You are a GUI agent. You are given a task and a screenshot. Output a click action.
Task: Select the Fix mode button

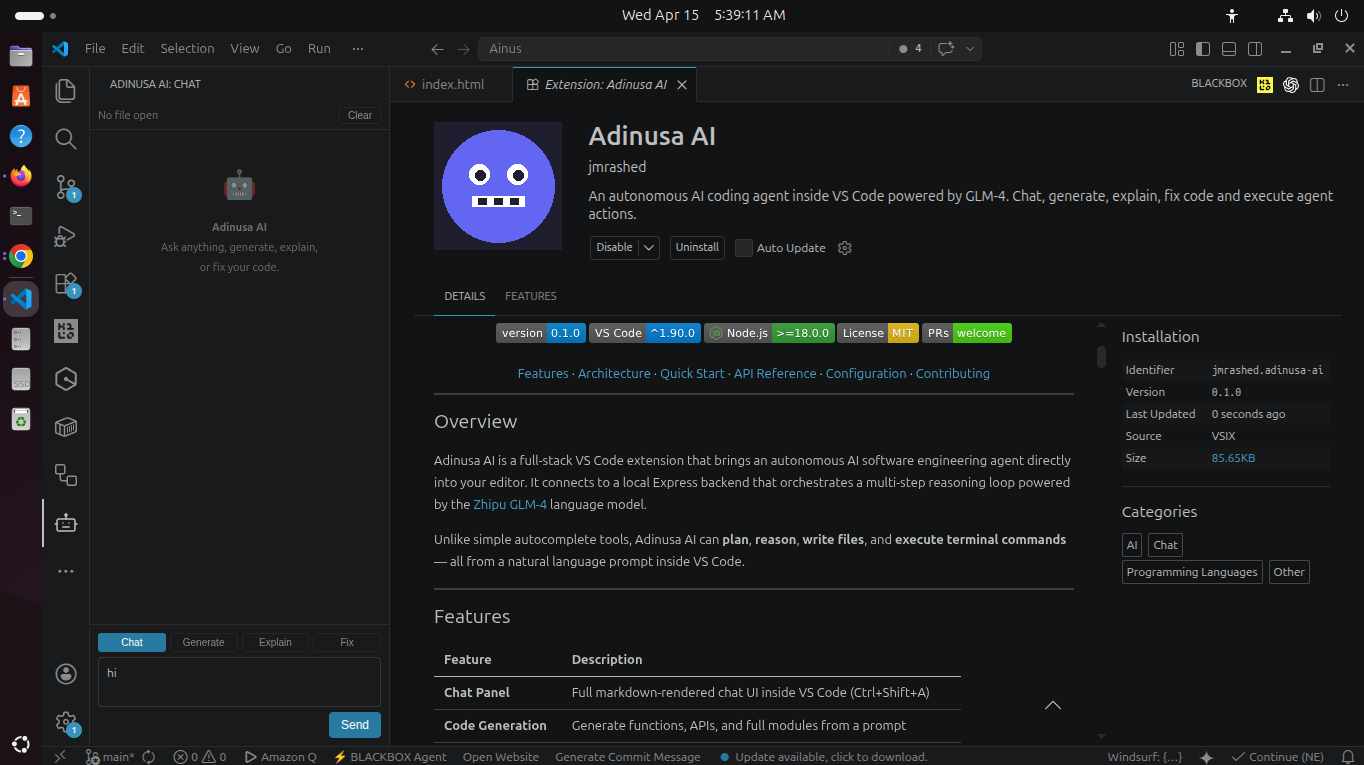point(347,642)
